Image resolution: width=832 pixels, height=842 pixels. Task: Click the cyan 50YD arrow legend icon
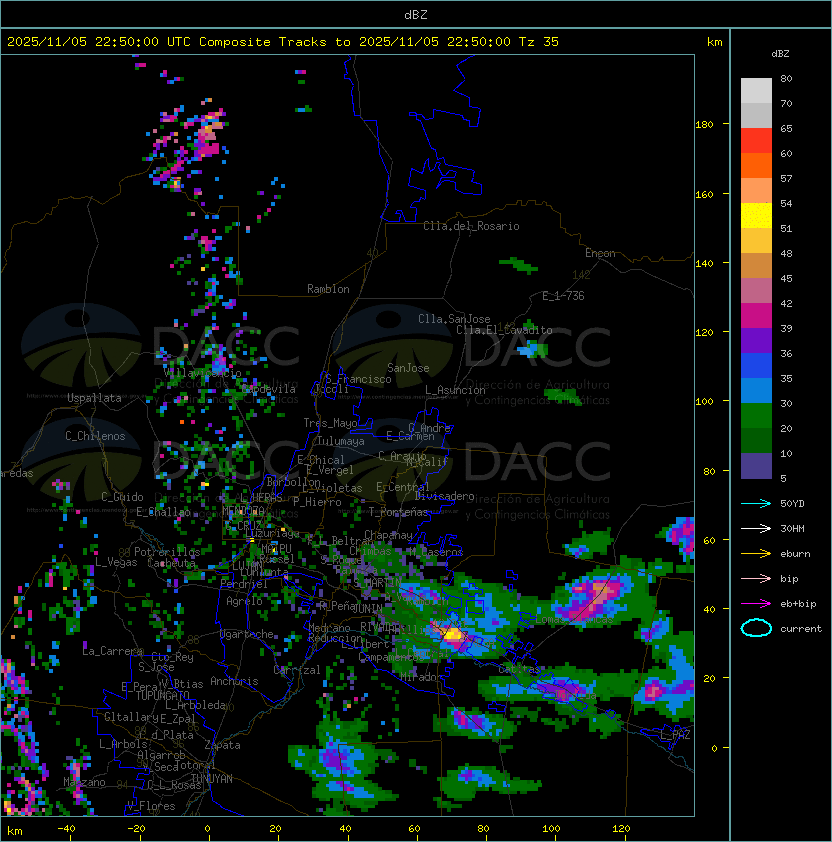pyautogui.click(x=756, y=504)
